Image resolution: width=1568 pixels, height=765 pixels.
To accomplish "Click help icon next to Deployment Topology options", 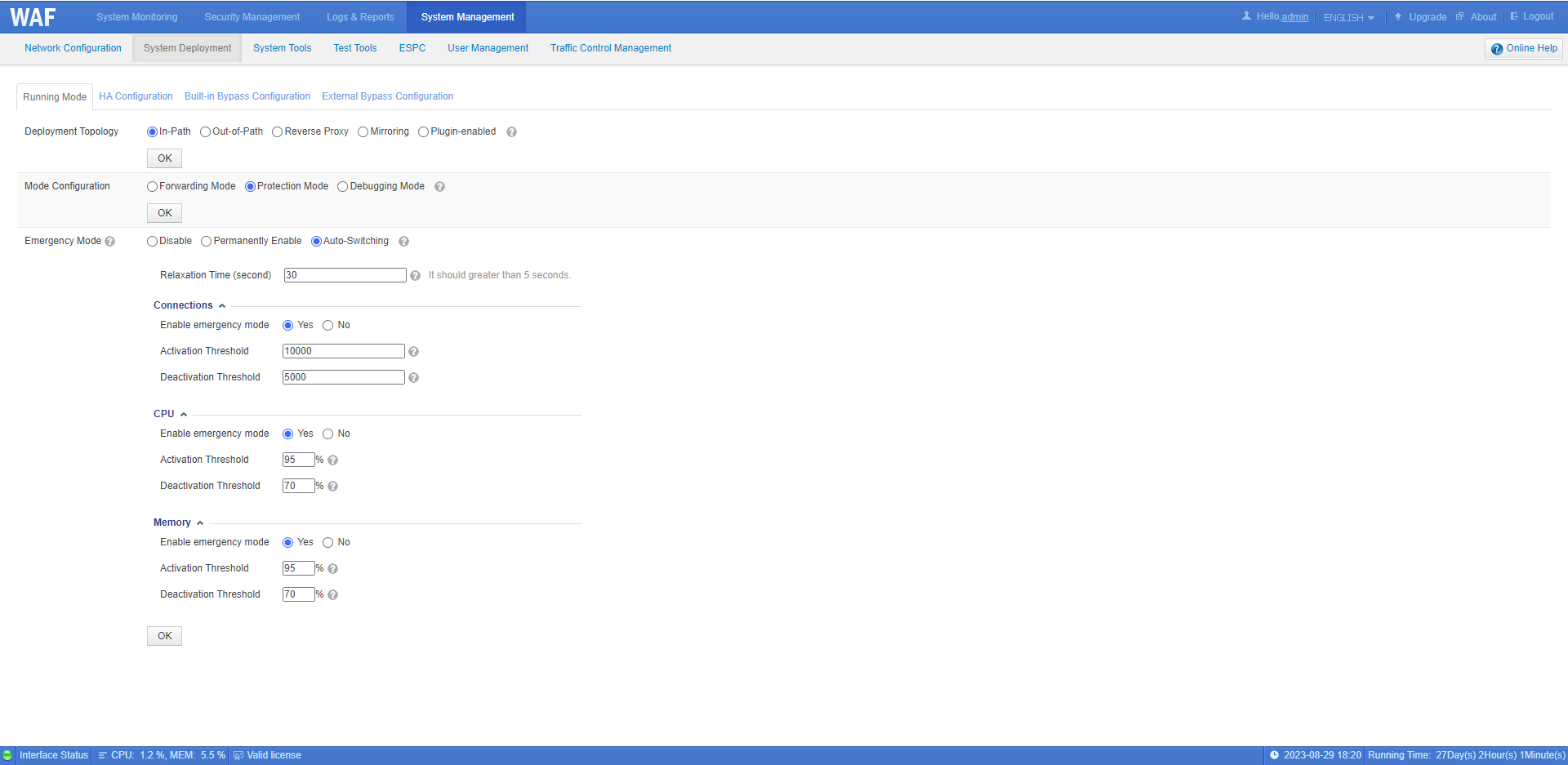I will pyautogui.click(x=511, y=132).
